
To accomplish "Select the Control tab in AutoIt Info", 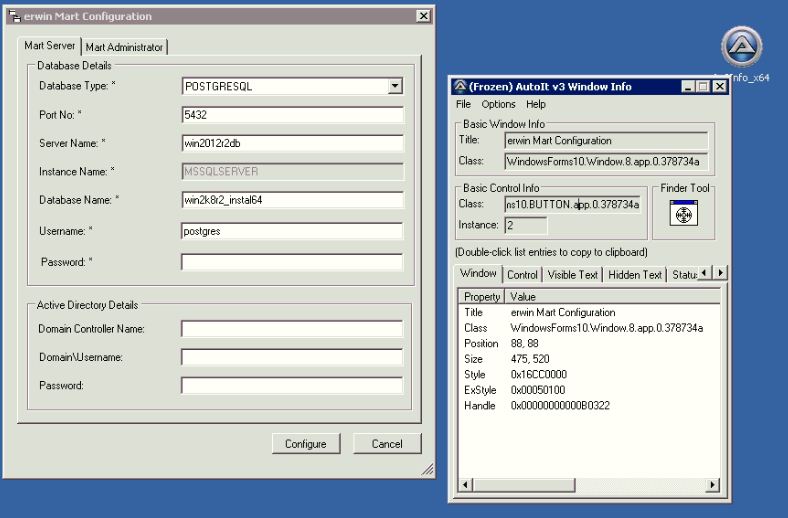I will (x=522, y=275).
